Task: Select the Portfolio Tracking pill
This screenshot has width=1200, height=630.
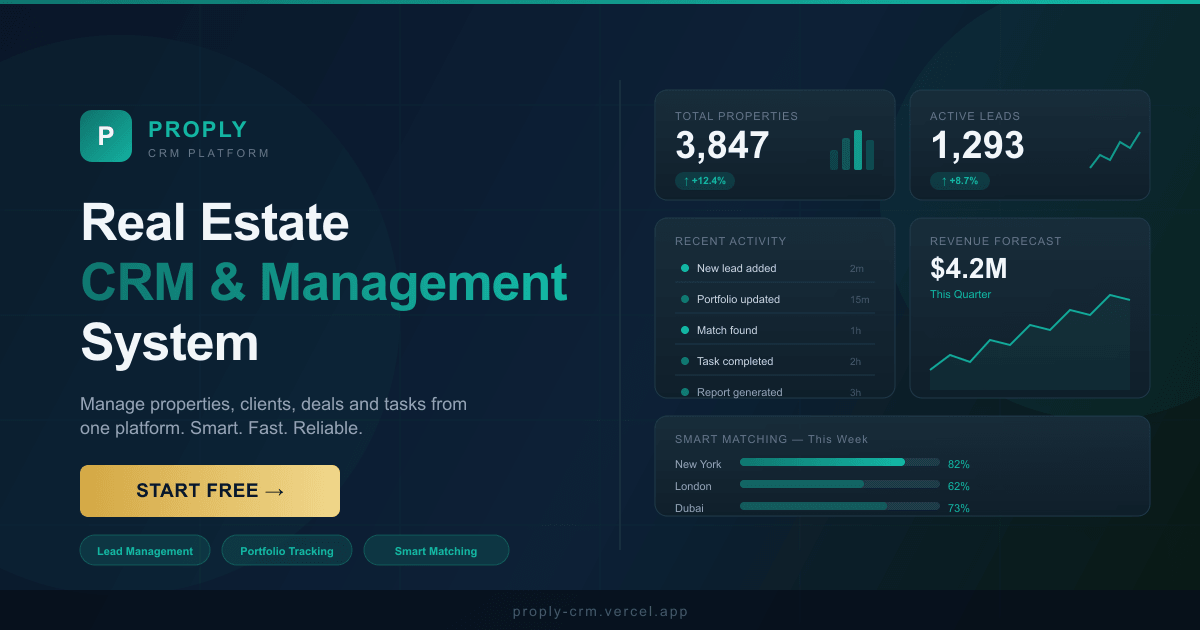Action: pos(287,551)
